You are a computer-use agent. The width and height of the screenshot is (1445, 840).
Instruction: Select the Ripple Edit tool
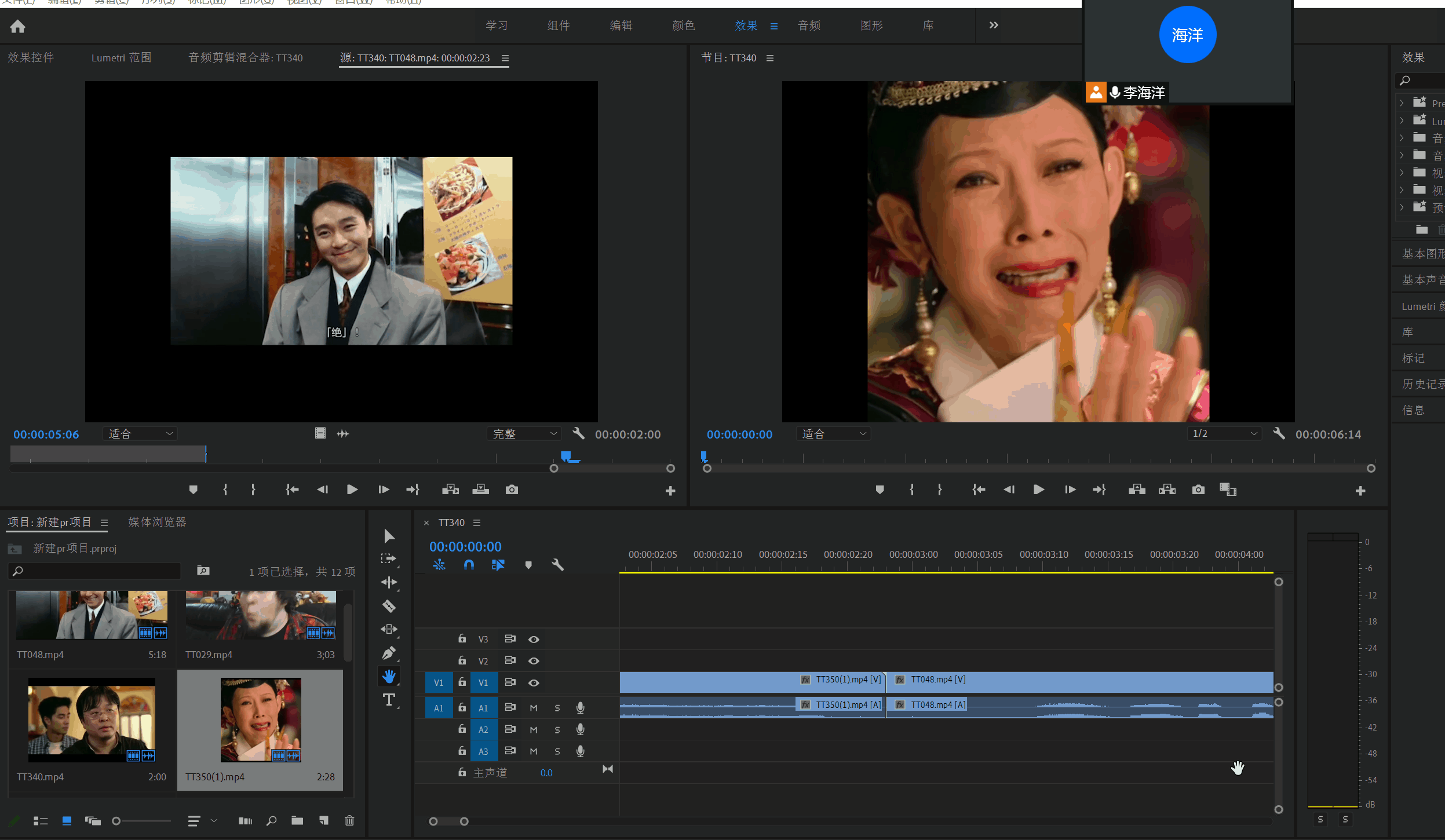[x=389, y=582]
